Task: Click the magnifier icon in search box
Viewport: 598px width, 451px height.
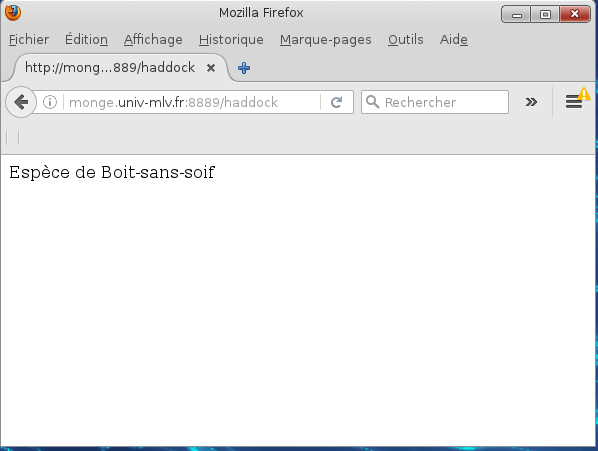Action: (x=373, y=102)
